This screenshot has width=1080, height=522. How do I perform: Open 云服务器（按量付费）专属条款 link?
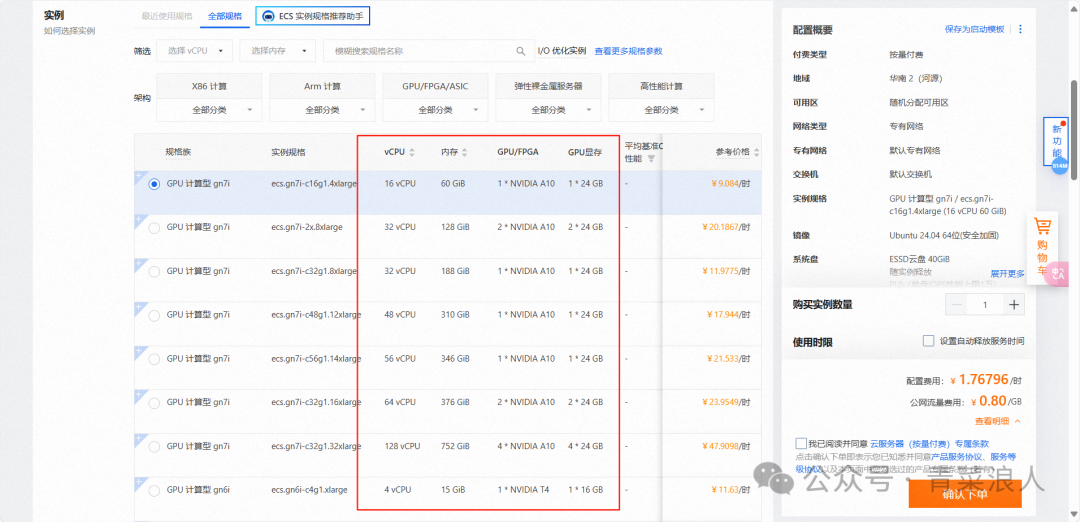click(x=929, y=443)
